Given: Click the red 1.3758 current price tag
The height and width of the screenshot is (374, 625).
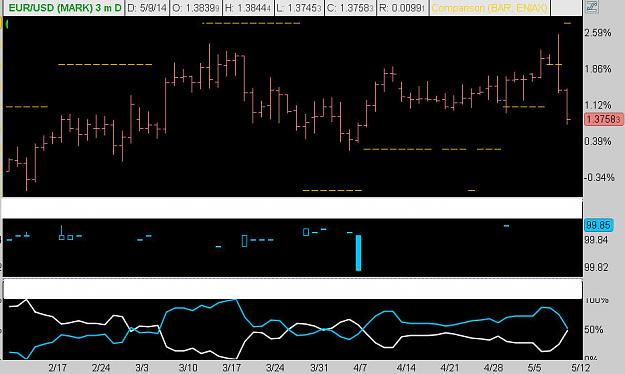Looking at the screenshot, I should coord(603,119).
